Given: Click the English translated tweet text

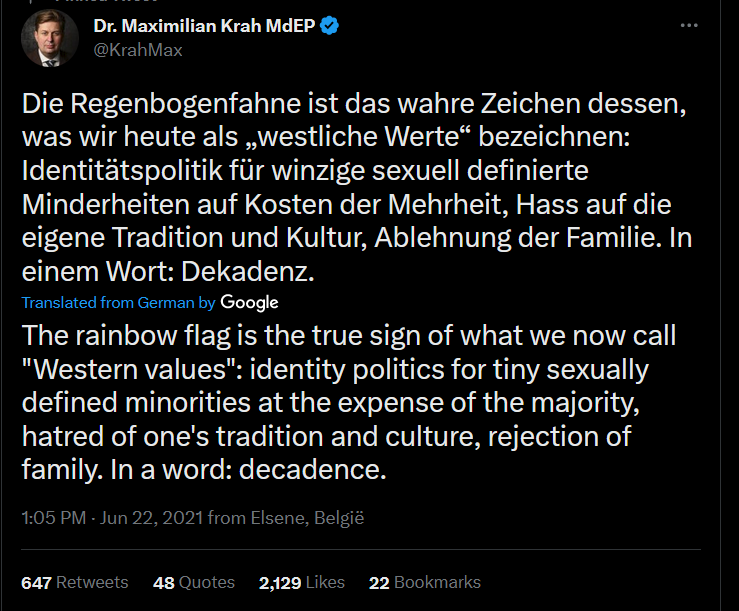Looking at the screenshot, I should pos(349,402).
